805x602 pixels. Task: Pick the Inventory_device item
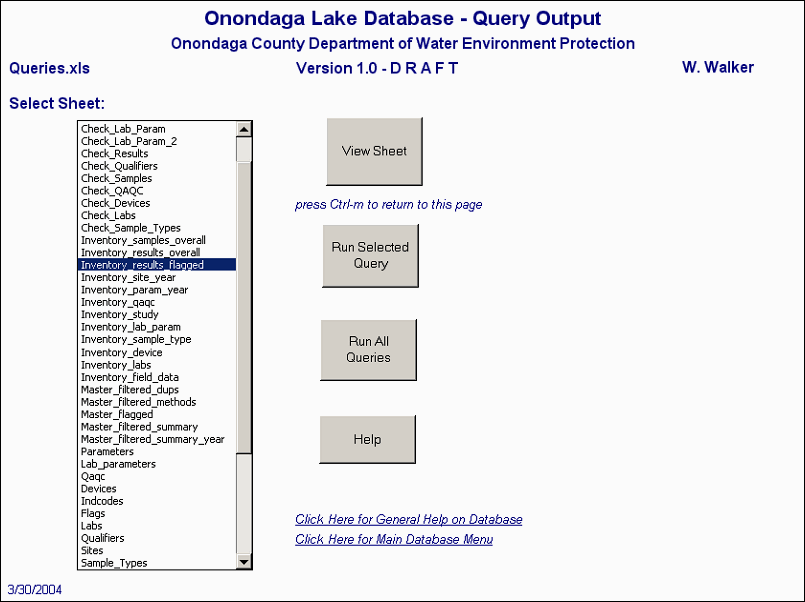coord(157,353)
